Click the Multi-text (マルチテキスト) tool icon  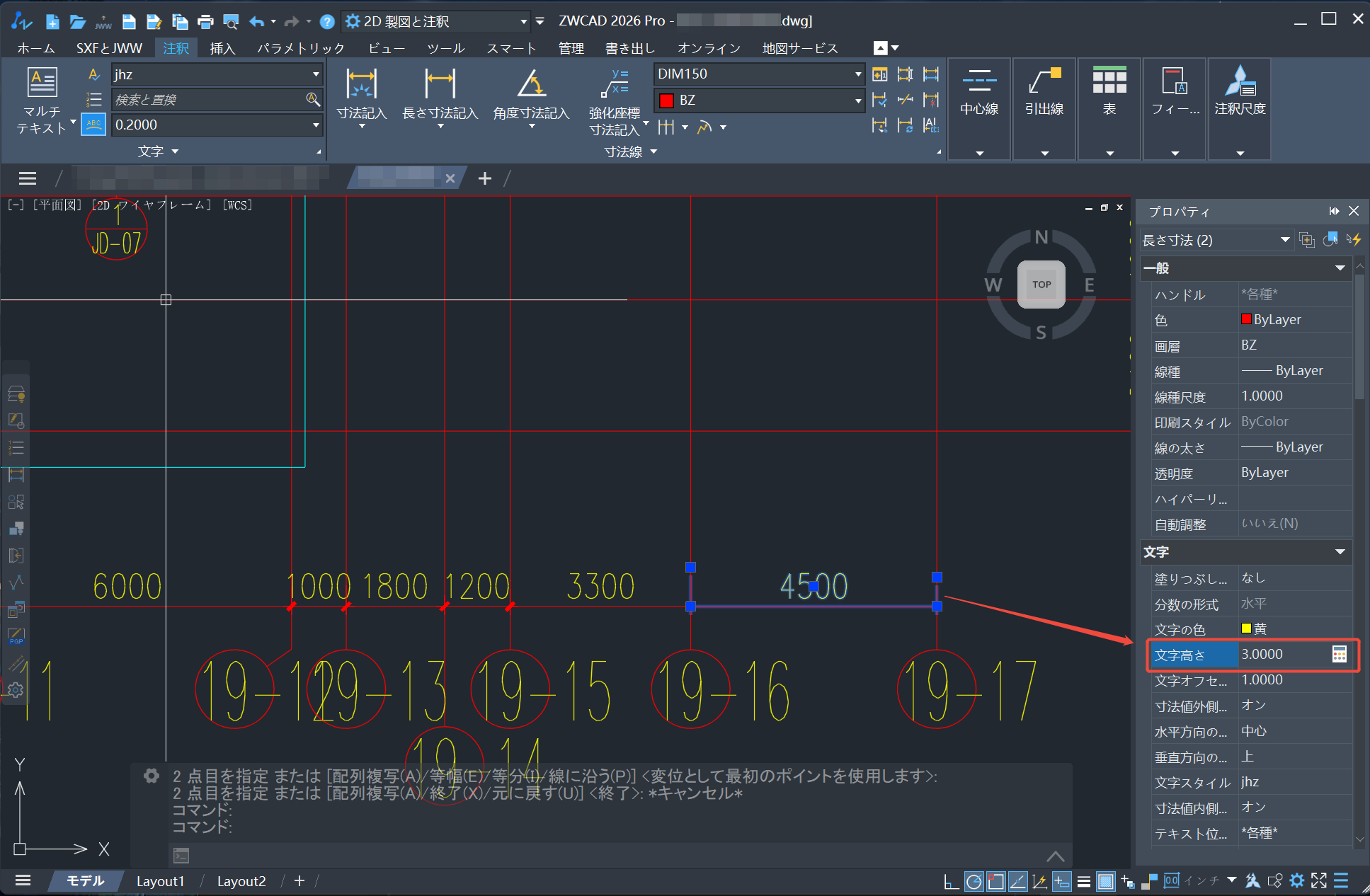point(42,84)
